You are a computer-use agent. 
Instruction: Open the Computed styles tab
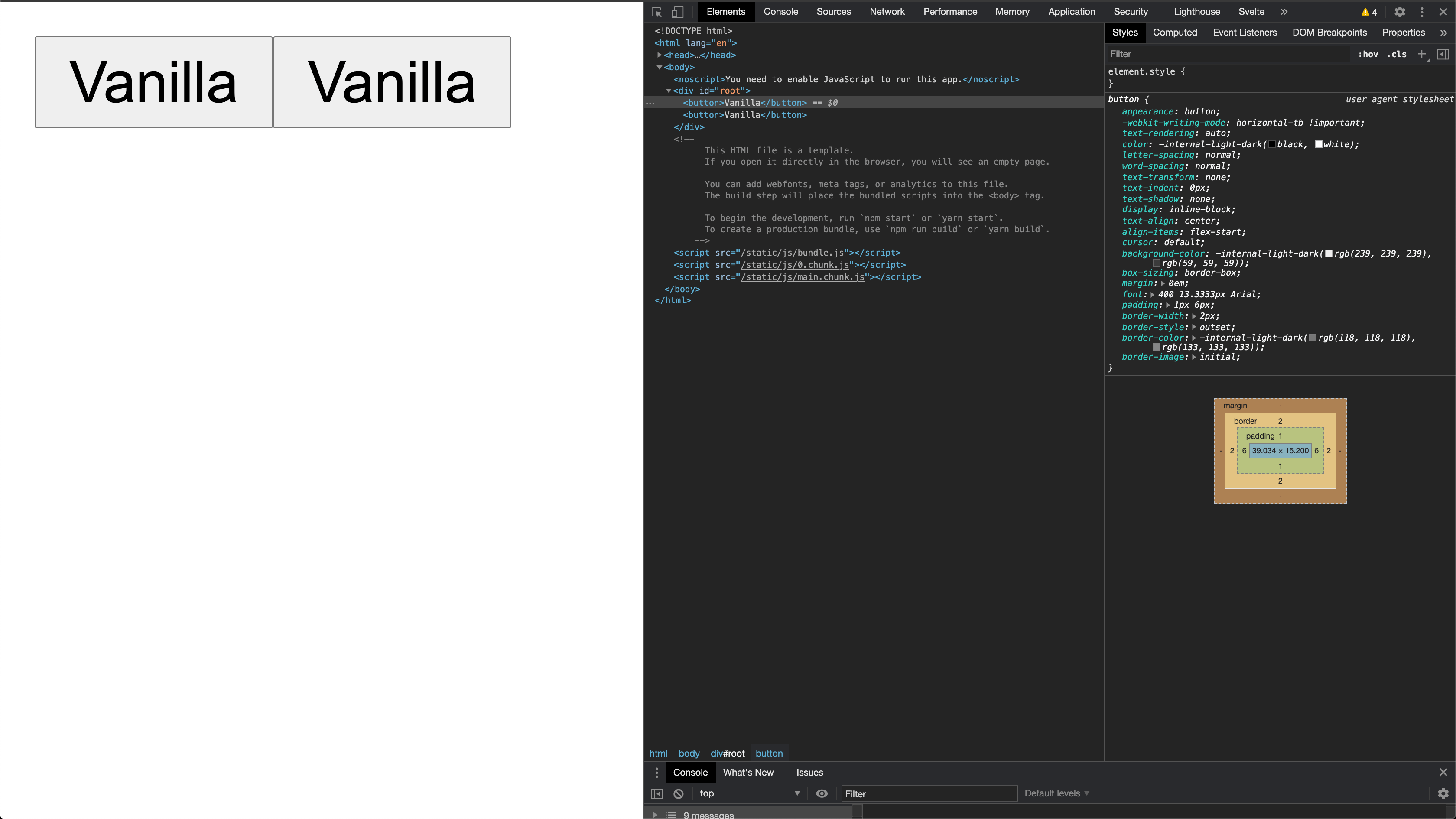coord(1174,32)
